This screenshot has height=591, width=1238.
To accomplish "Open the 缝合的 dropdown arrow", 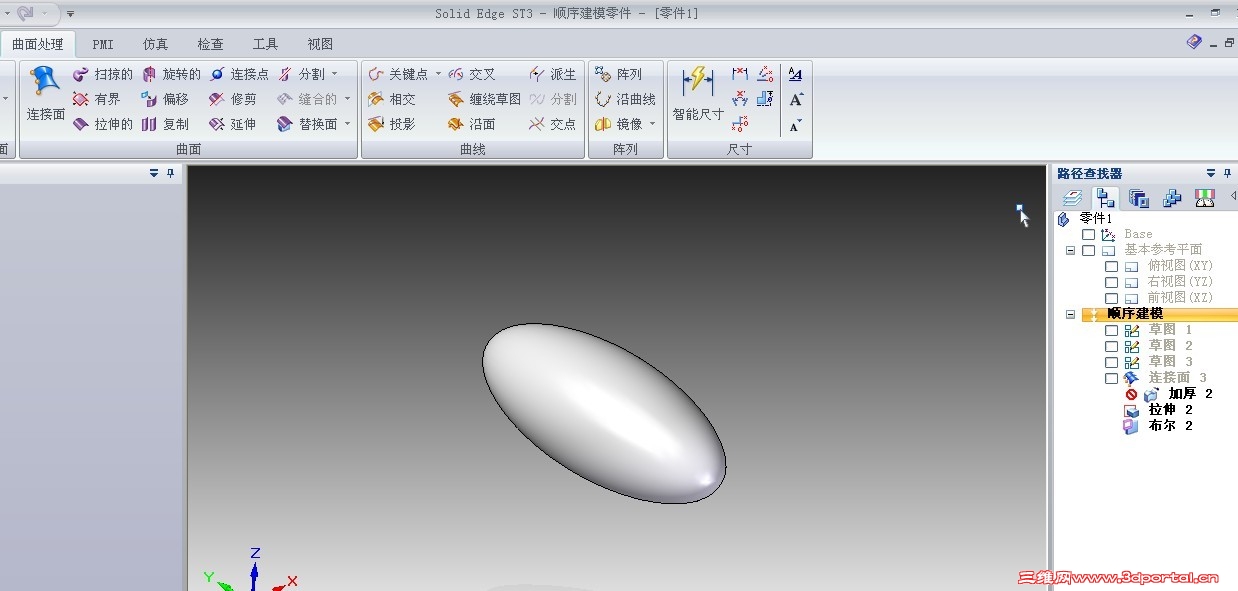I will click(x=347, y=99).
